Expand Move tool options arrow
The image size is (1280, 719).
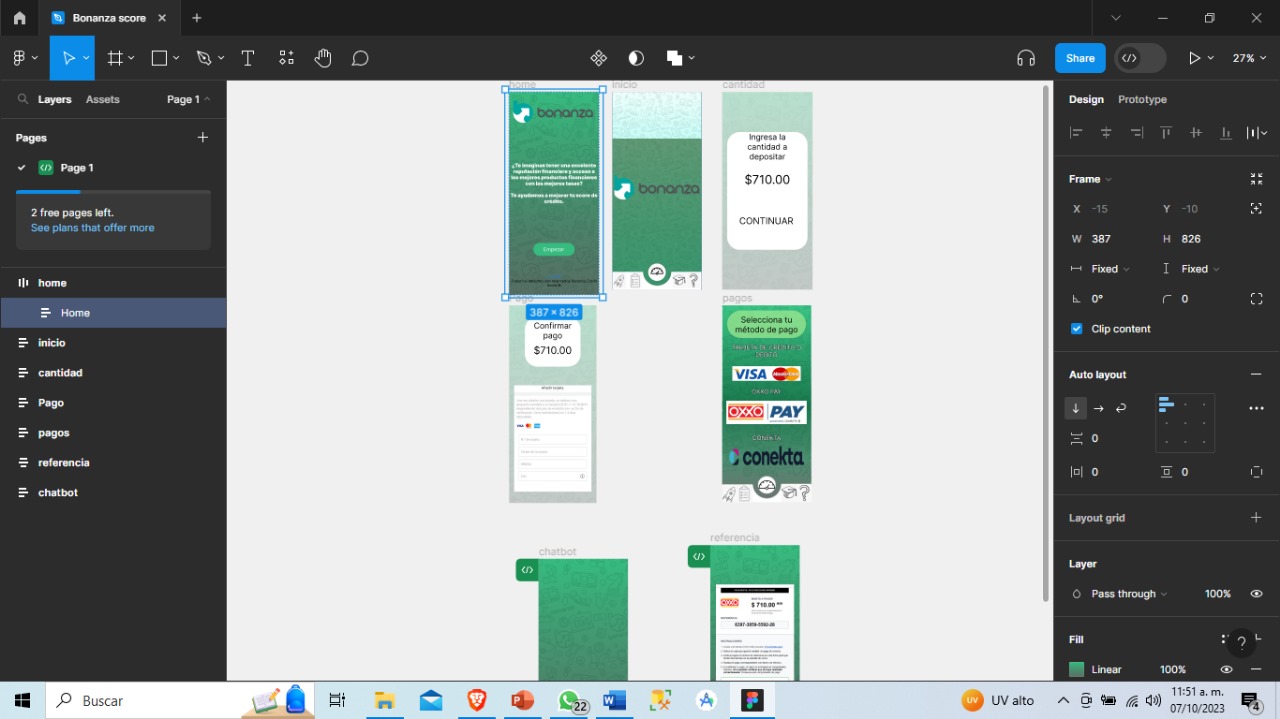(86, 58)
